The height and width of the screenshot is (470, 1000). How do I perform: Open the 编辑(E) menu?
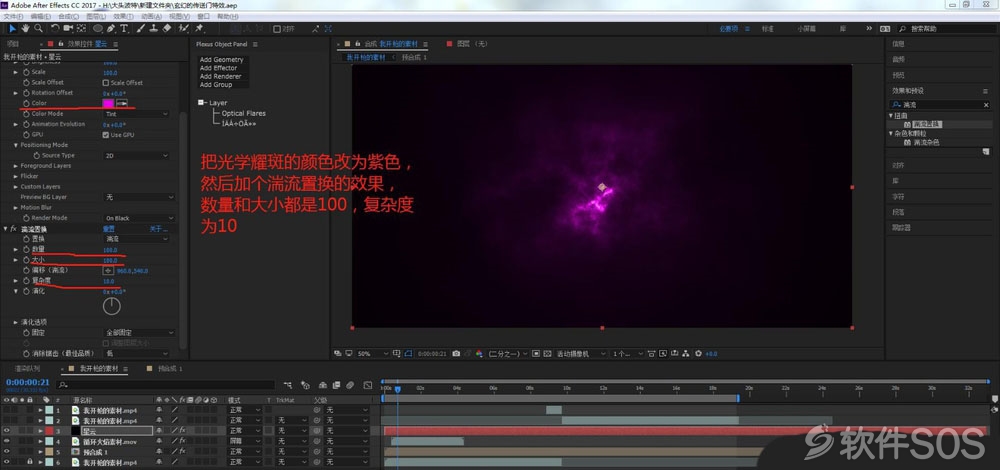pos(41,16)
